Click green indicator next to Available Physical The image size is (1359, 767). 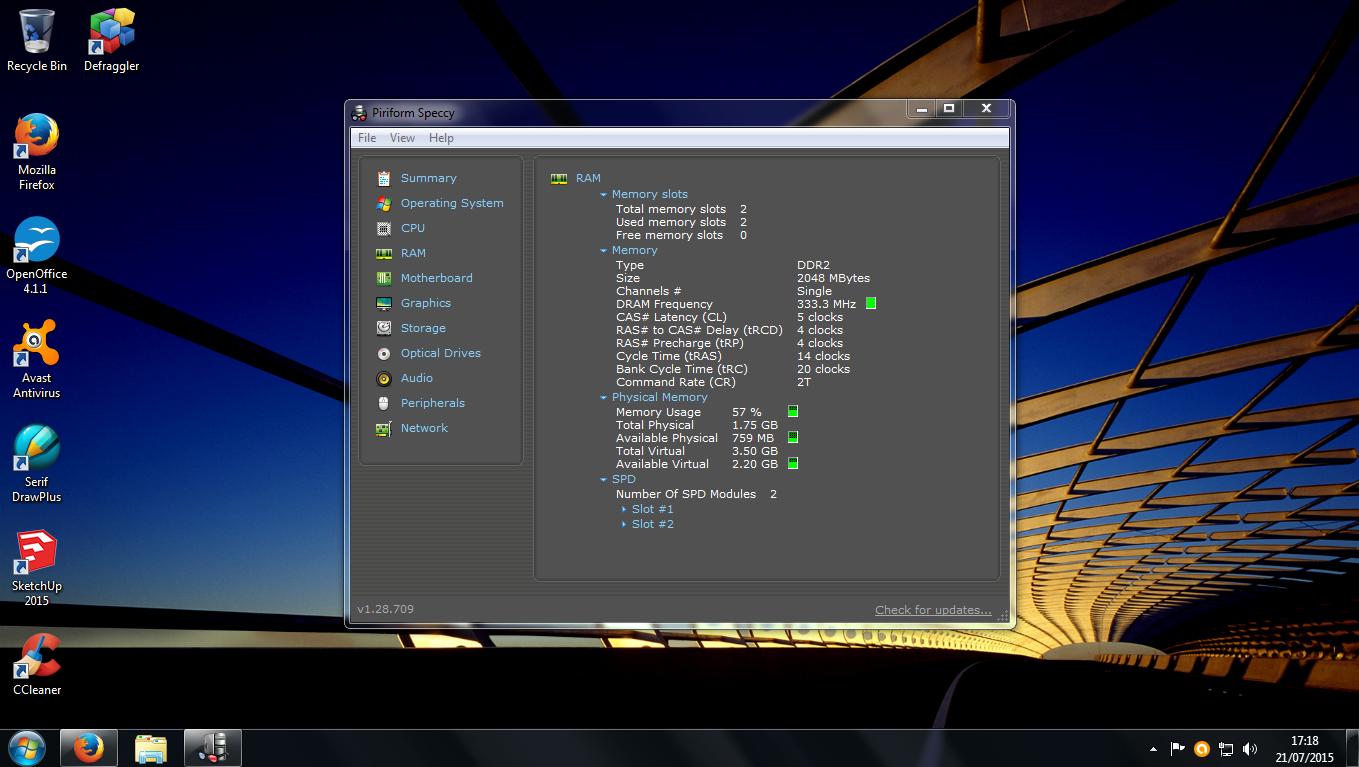click(793, 437)
